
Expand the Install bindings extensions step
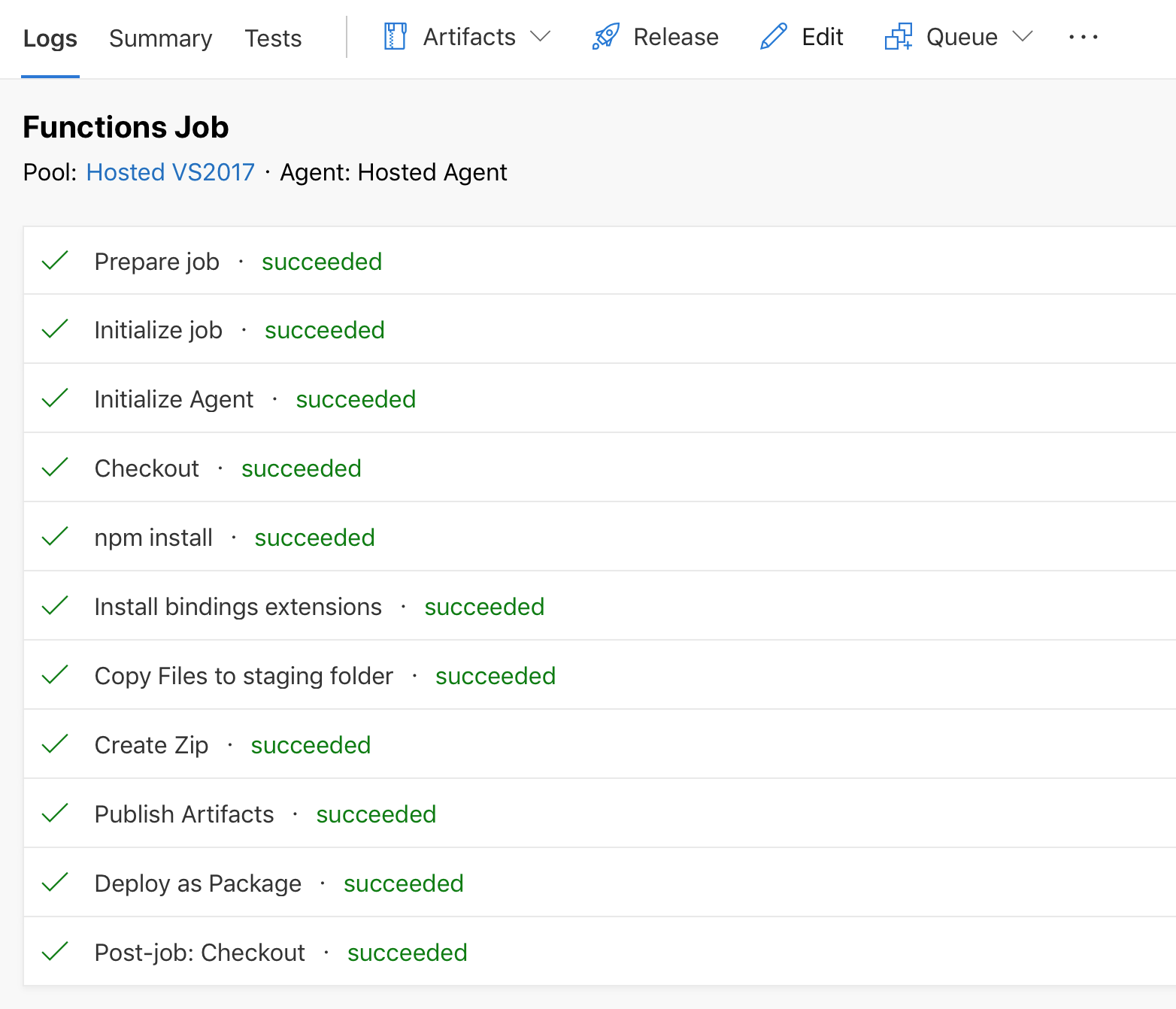pos(238,606)
